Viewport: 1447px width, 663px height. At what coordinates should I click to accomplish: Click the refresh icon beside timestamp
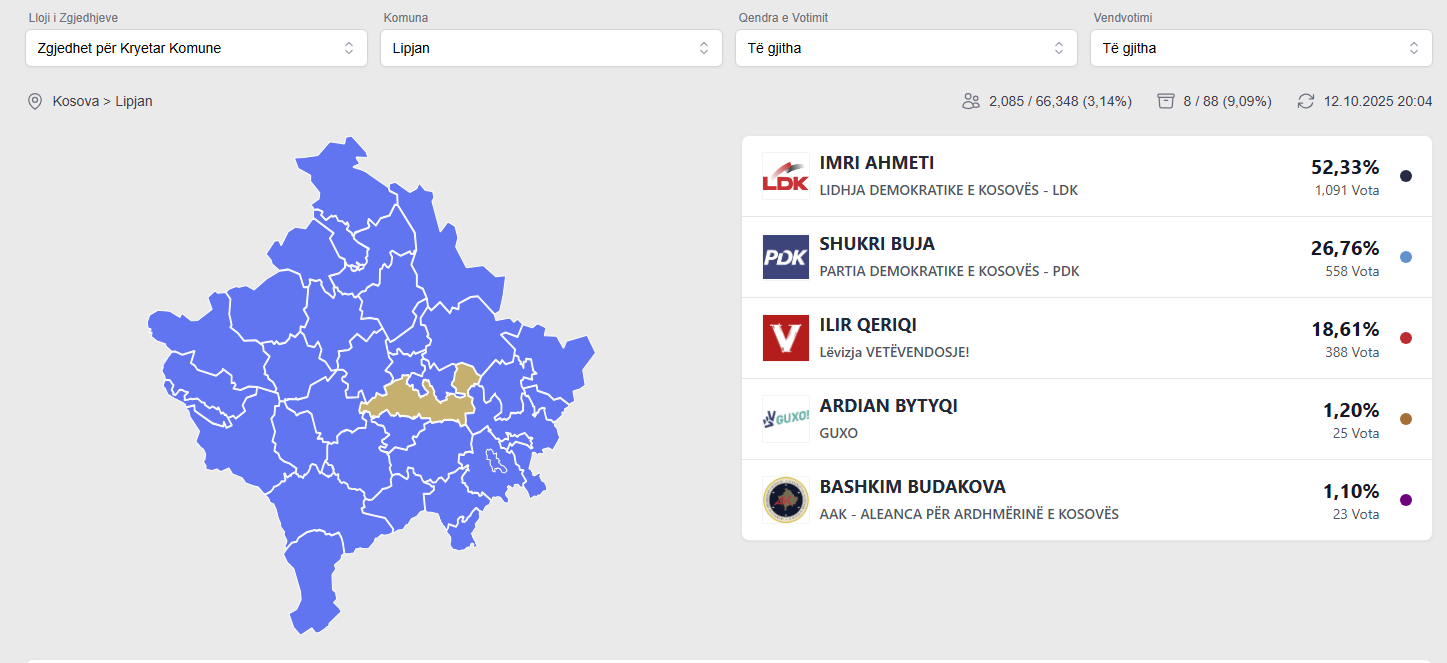[x=1306, y=101]
